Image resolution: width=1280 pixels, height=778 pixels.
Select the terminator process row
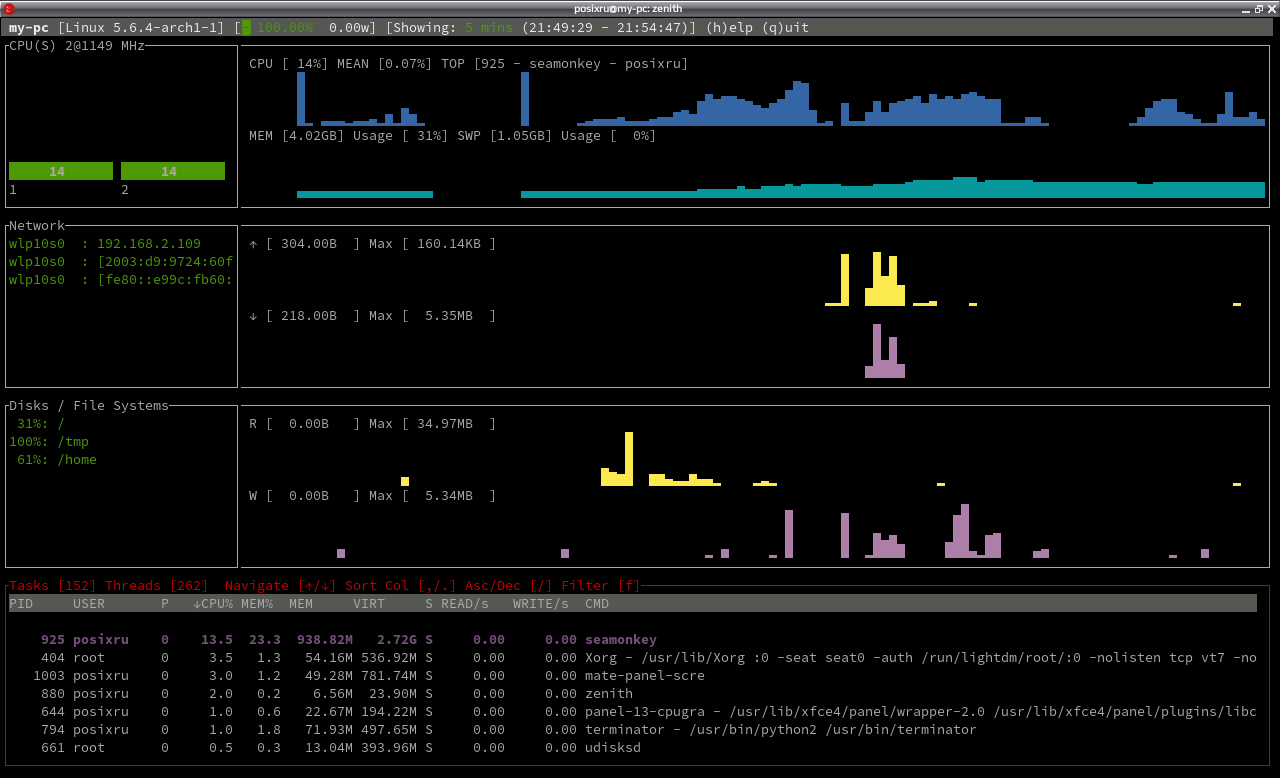[633, 730]
